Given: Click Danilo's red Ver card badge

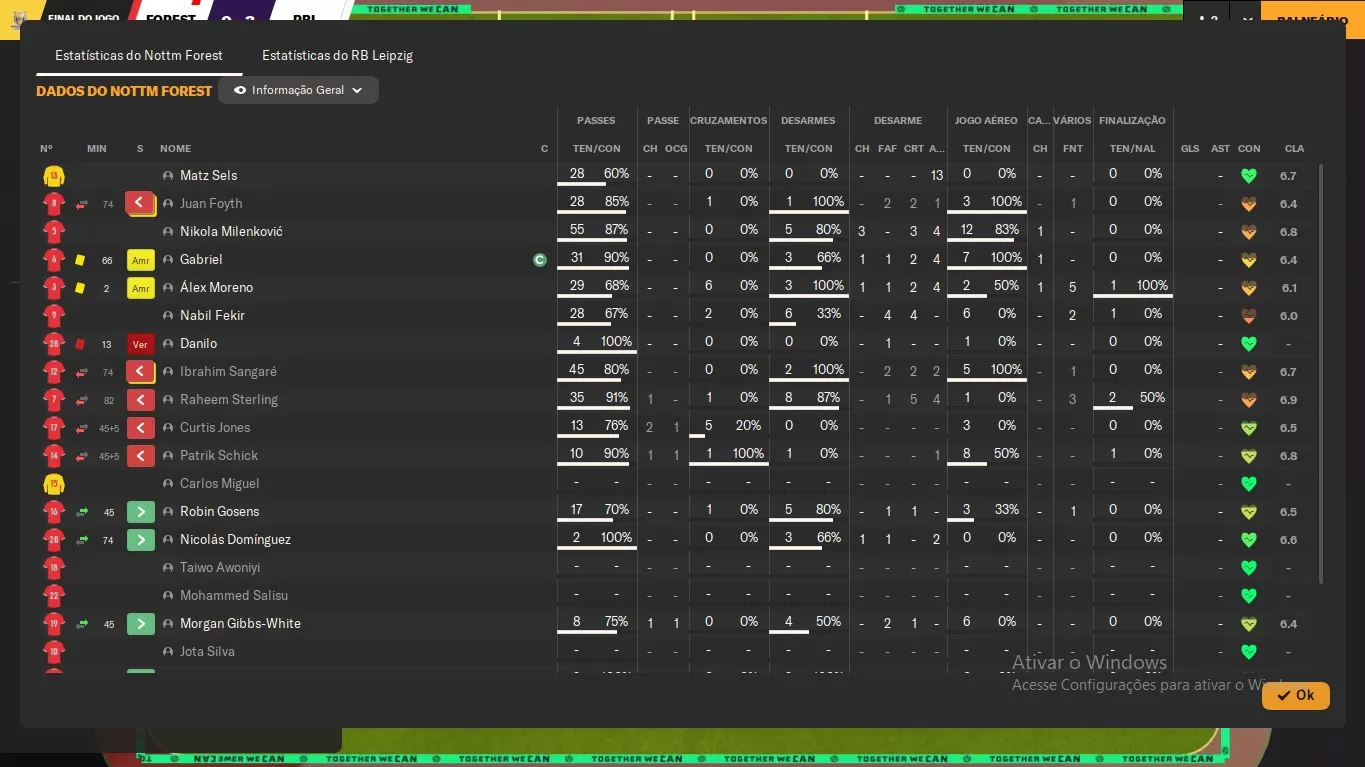Looking at the screenshot, I should click(141, 344).
